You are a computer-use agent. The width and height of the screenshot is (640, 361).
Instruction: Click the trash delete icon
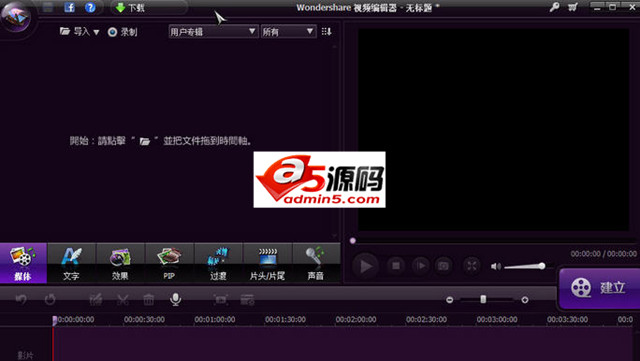click(149, 299)
